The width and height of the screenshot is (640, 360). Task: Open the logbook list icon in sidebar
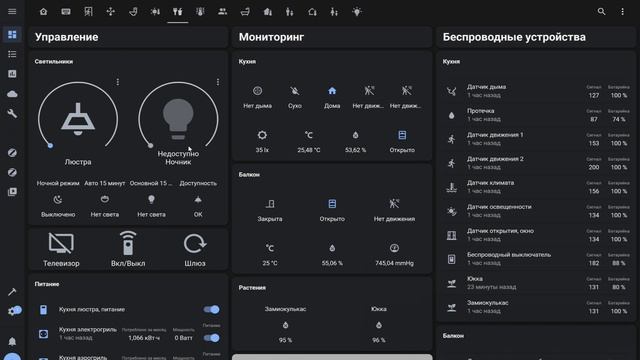[x=12, y=54]
